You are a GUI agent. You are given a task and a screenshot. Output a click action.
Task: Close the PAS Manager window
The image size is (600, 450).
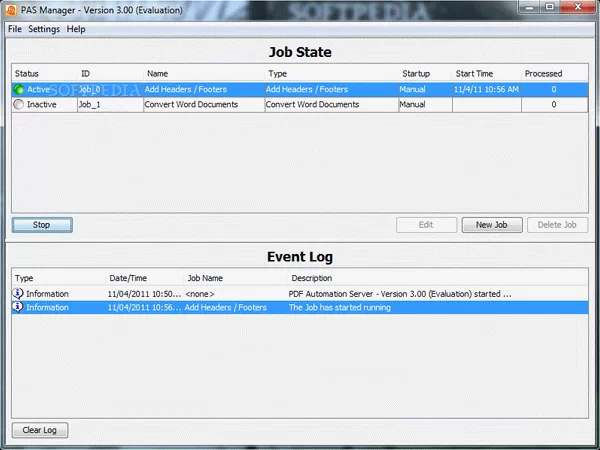(578, 7)
